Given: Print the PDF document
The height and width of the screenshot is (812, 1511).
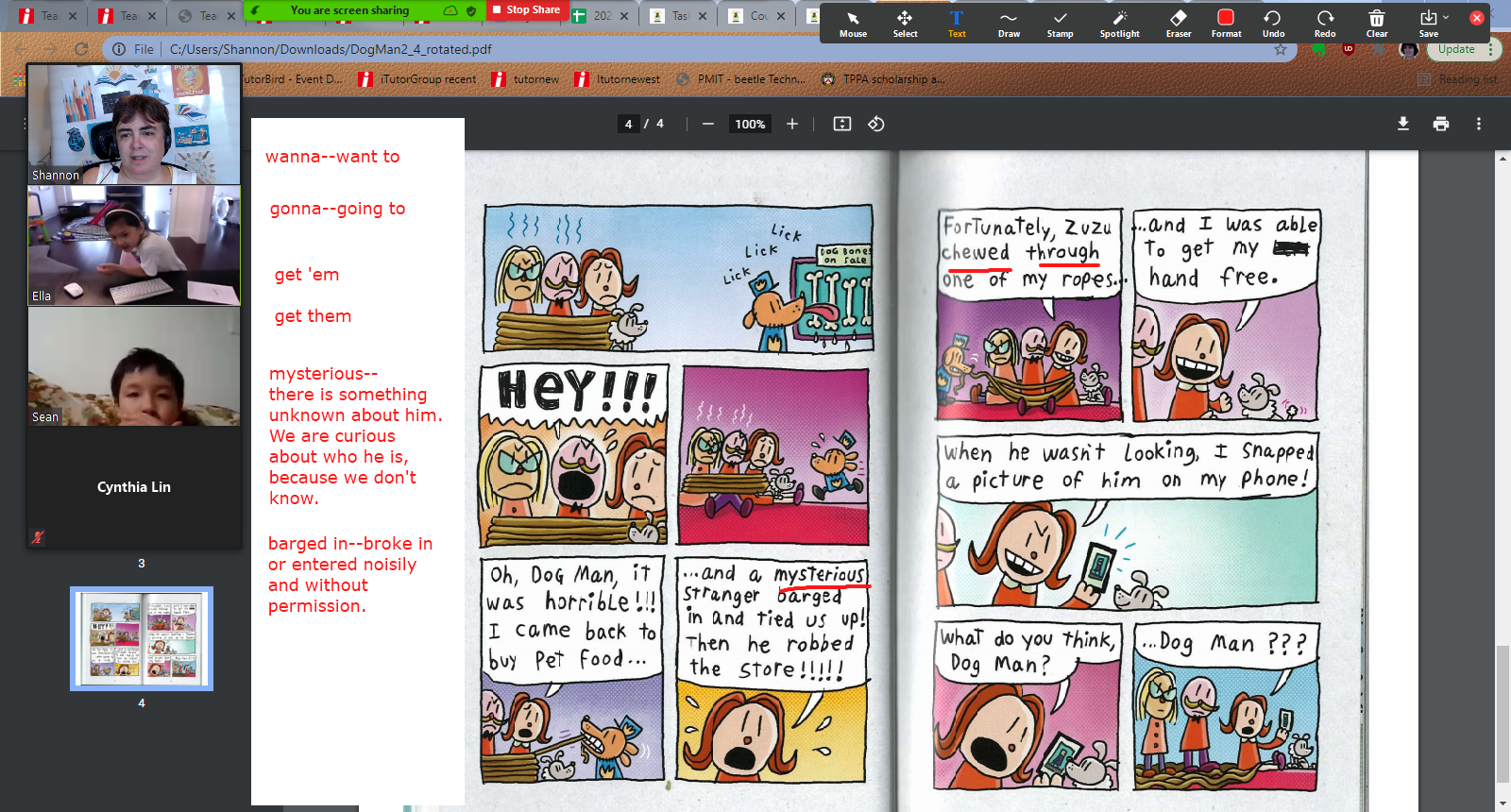Looking at the screenshot, I should (x=1441, y=124).
